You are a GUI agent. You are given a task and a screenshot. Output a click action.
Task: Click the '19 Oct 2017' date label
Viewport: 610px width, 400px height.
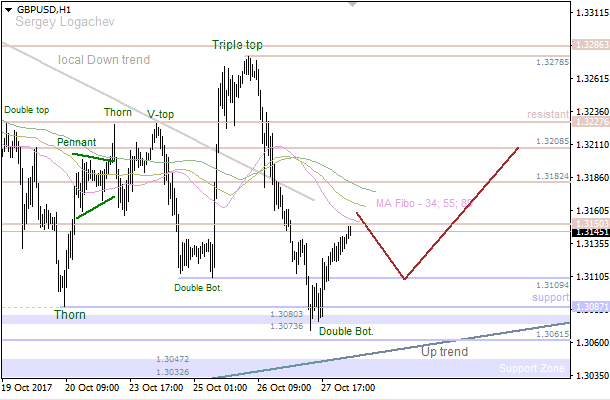pos(28,387)
